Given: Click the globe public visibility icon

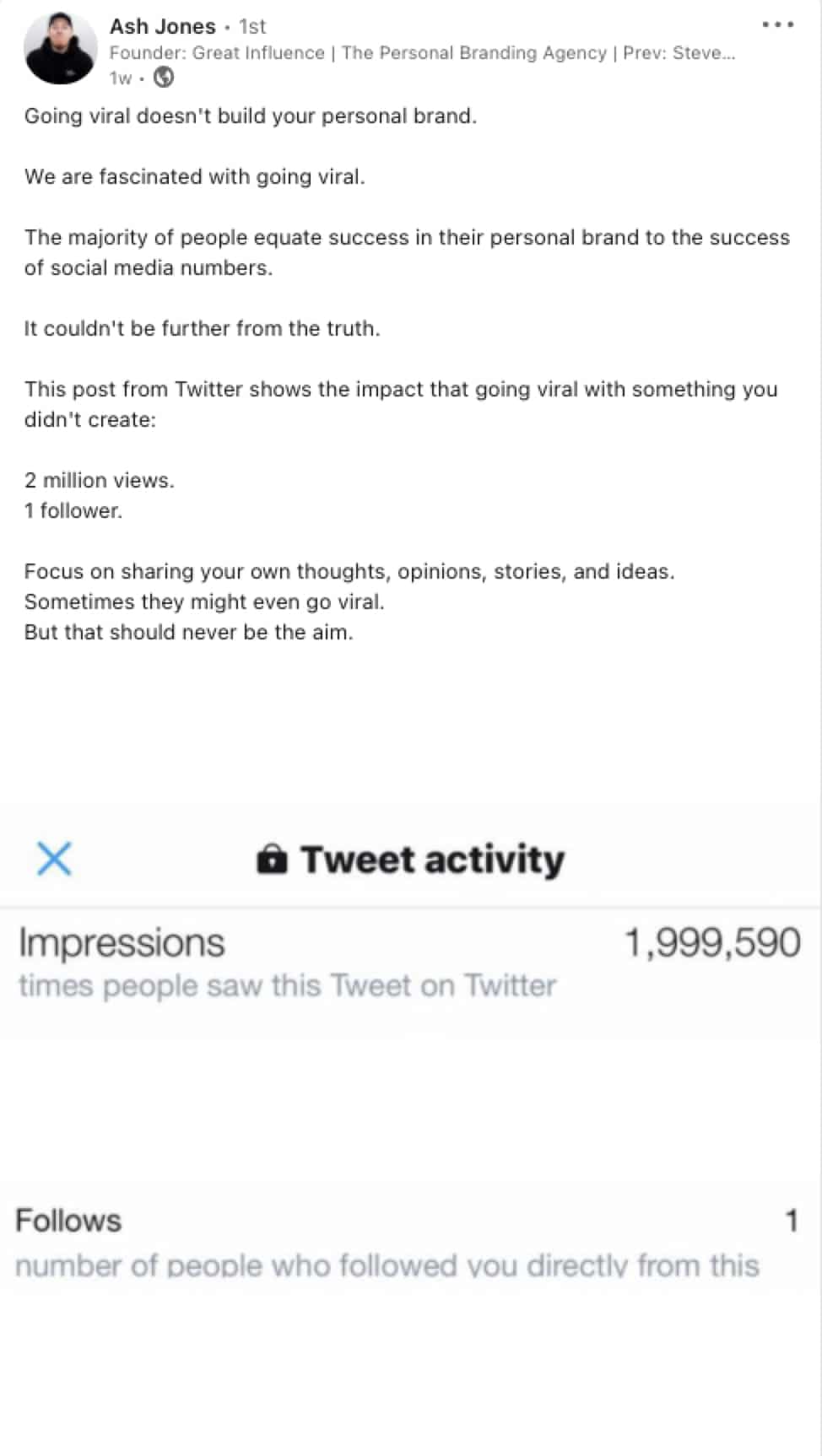Looking at the screenshot, I should coord(165,78).
